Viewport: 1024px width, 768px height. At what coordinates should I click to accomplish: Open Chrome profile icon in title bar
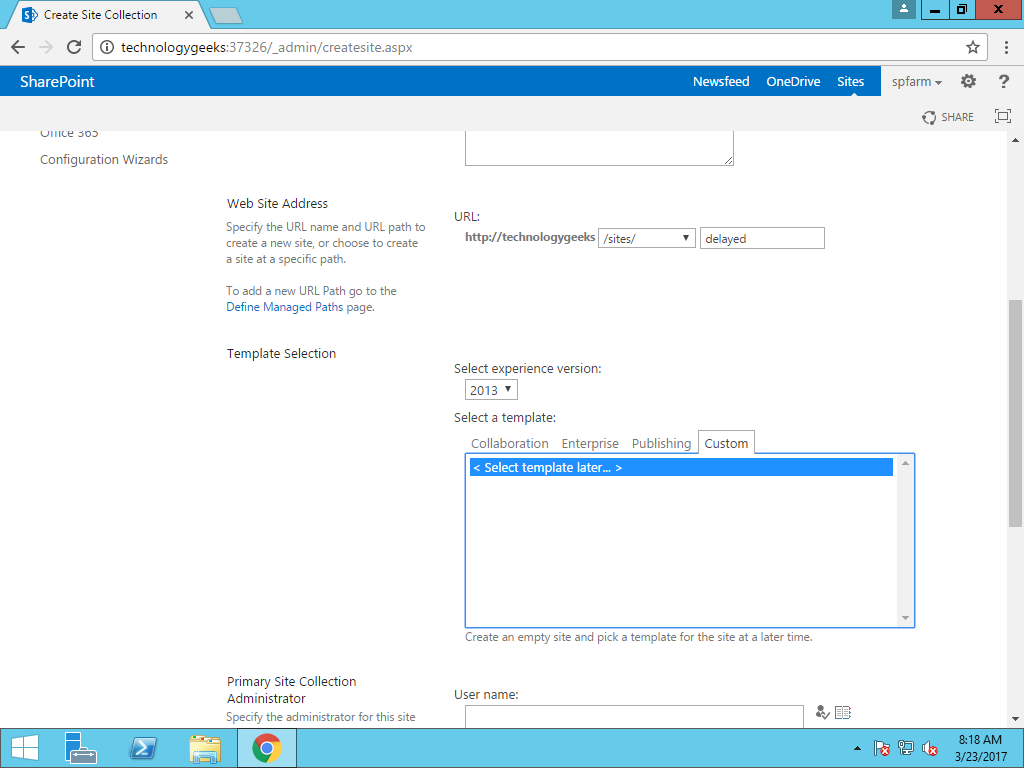coord(904,9)
